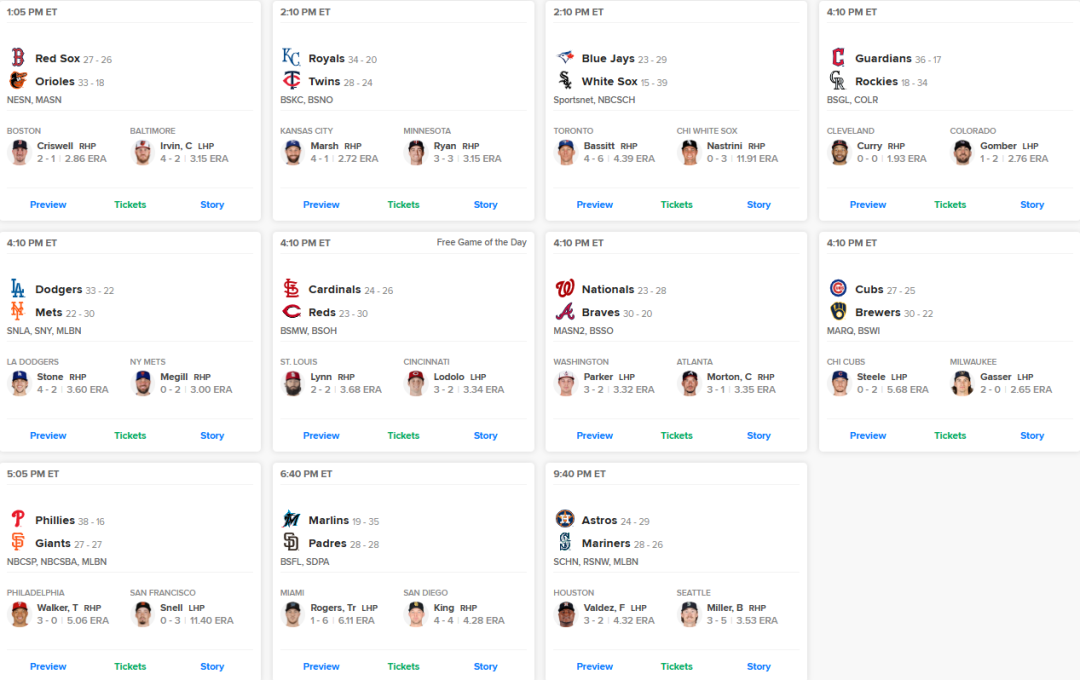Click the Reds C logo
Screen dimensions: 1080x680
click(x=291, y=311)
